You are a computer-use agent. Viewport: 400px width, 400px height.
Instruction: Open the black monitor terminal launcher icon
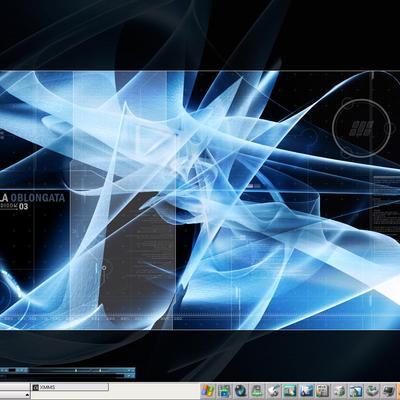388,391
